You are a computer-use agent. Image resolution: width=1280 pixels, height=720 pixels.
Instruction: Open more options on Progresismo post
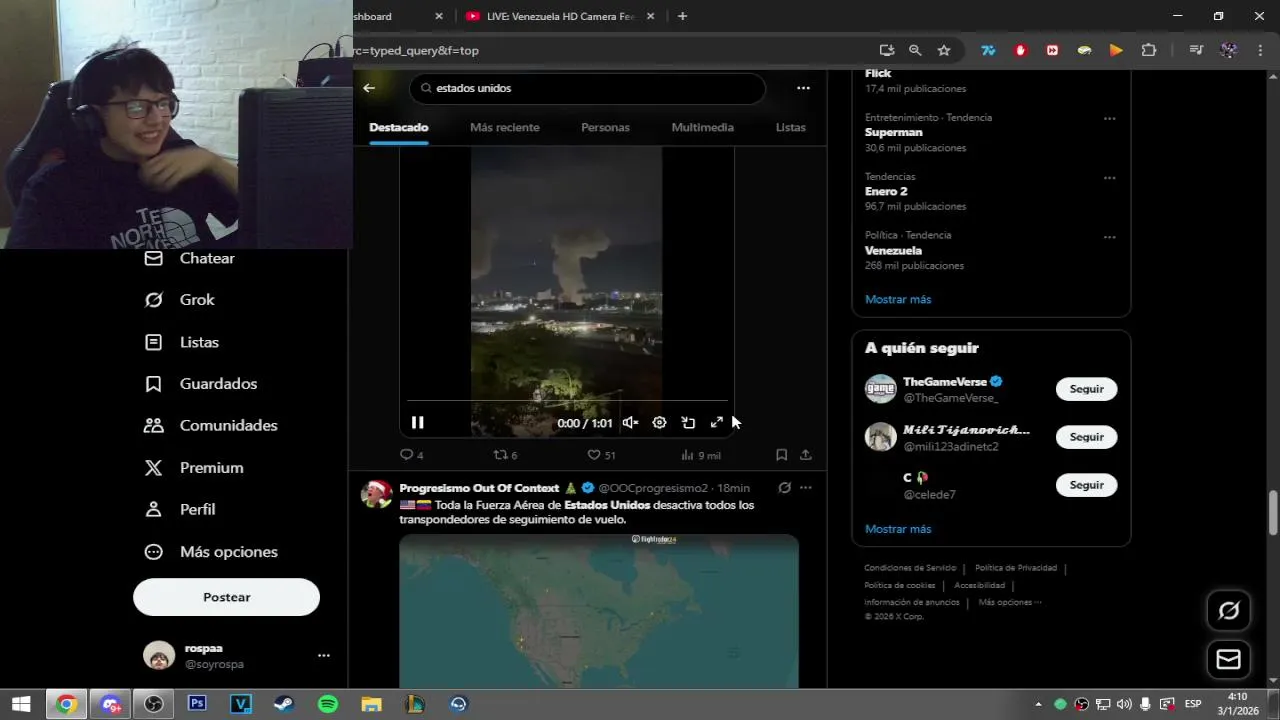tap(806, 488)
